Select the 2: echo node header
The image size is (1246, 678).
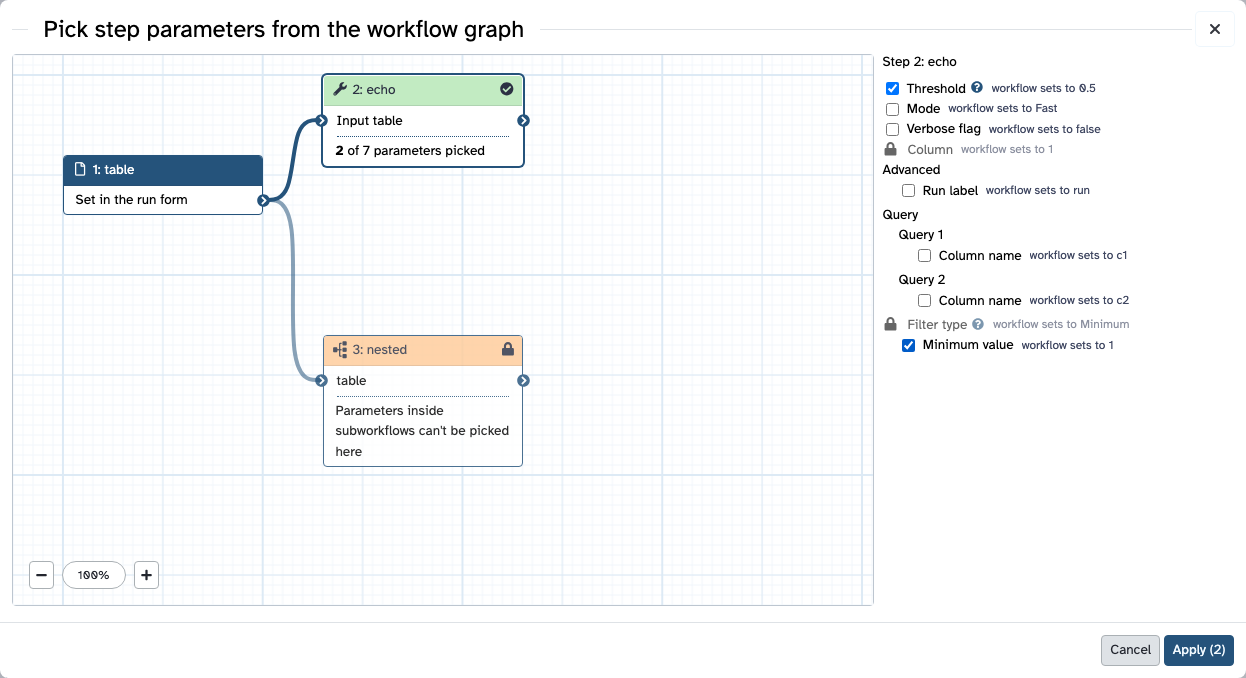423,89
